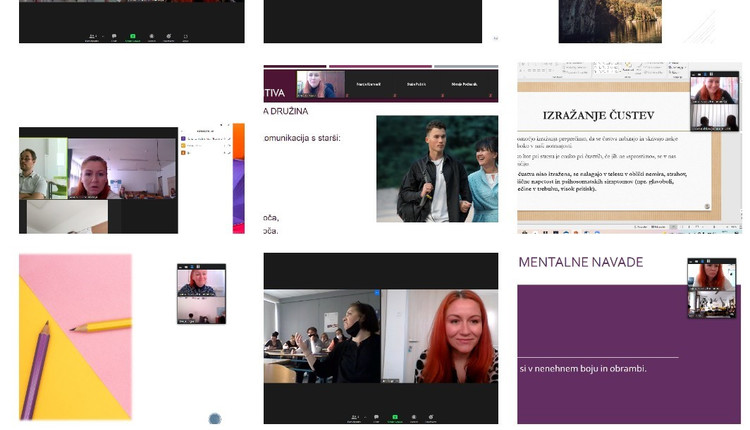Click the PowerPoint ribbon above Izražanje Čustev slide

click(600, 72)
